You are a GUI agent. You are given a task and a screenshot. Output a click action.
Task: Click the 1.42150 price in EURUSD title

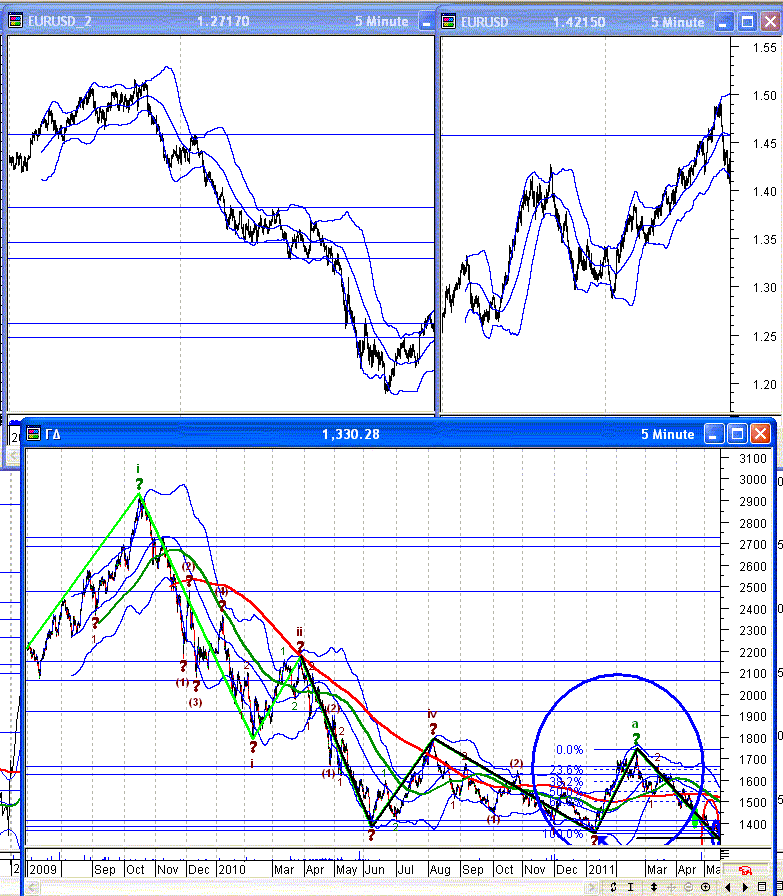tap(579, 22)
